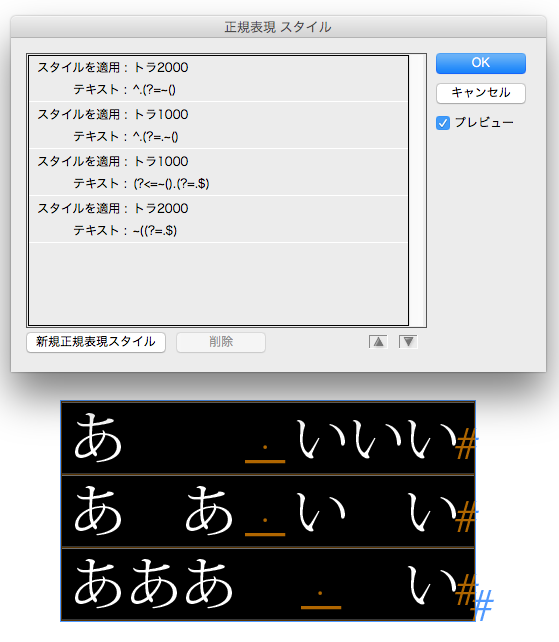Click empty area of the style list
The height and width of the screenshot is (642, 559).
pos(218,284)
